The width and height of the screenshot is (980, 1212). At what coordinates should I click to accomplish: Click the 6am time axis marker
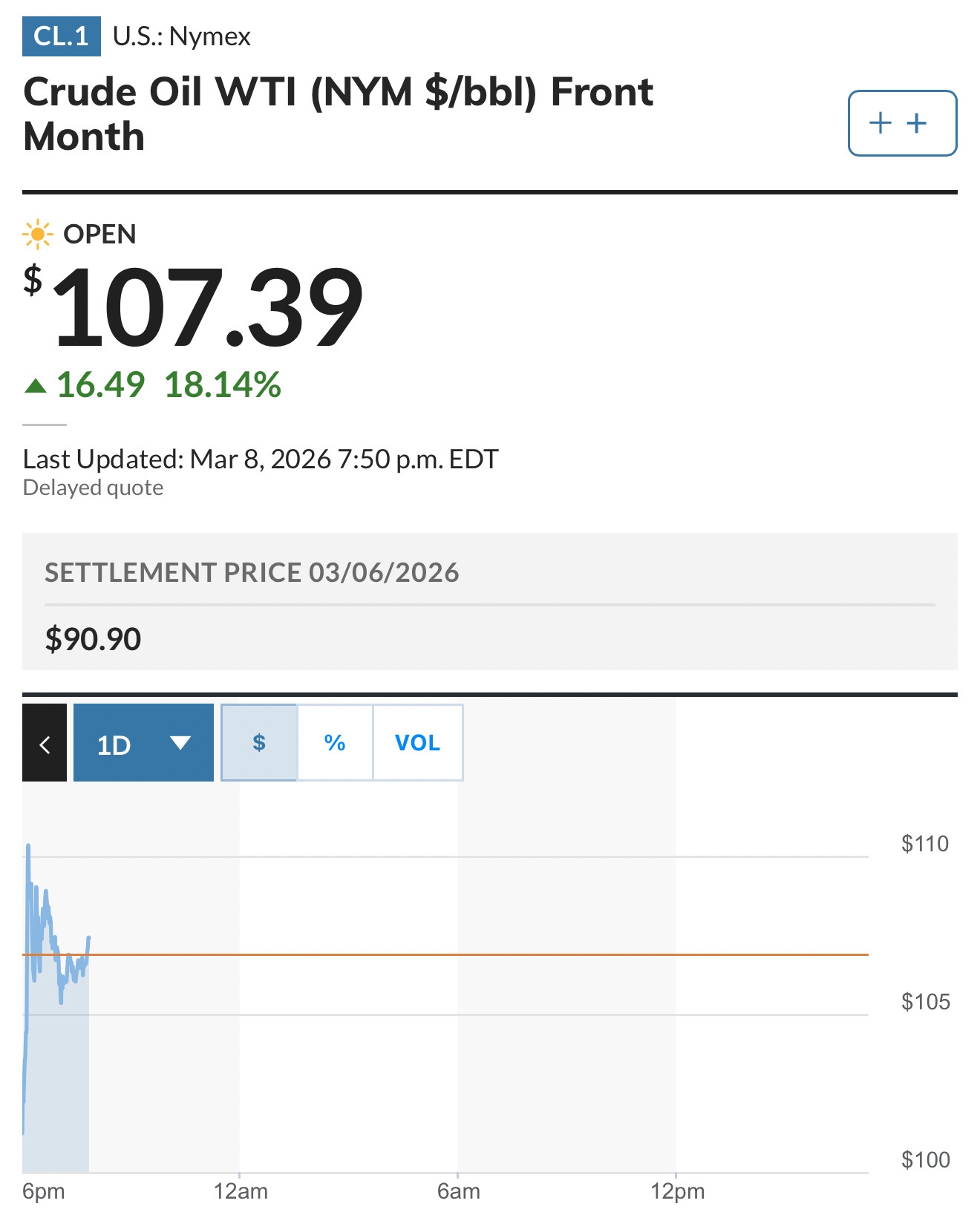458,1191
